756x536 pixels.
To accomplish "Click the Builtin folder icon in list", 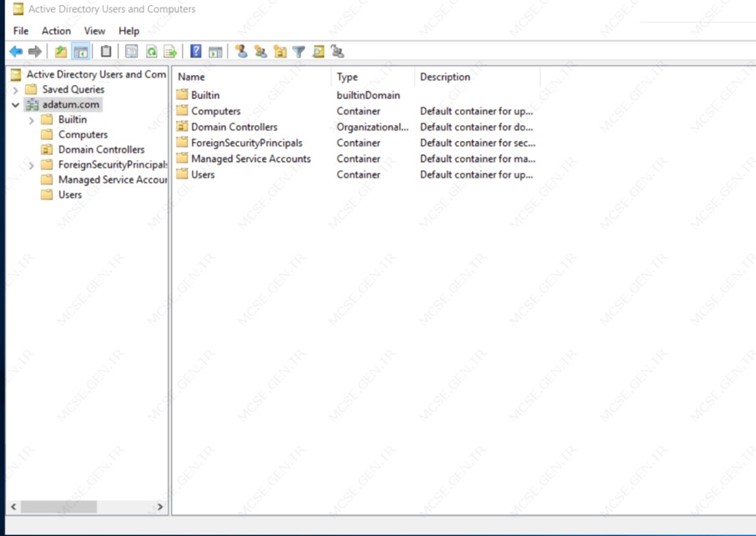I will [182, 94].
